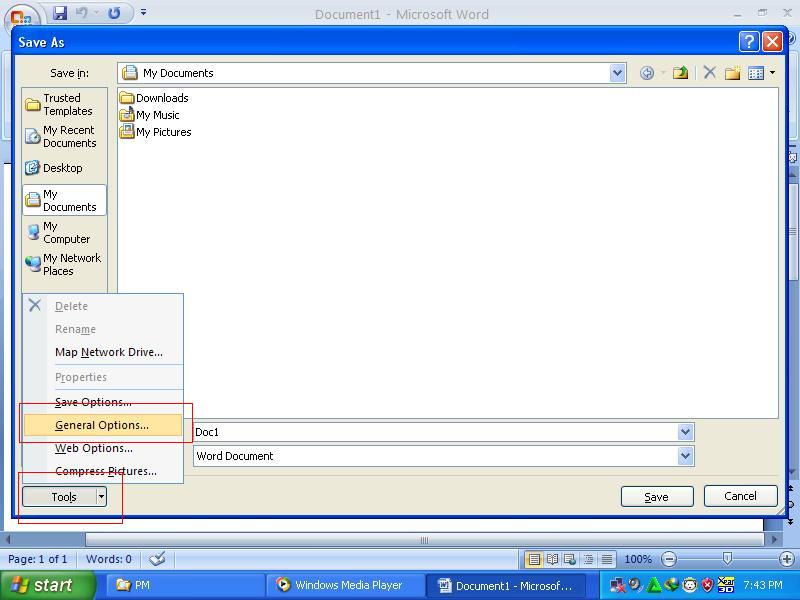The width and height of the screenshot is (800, 600).
Task: Open My Recent Documents place
Action: (64, 137)
